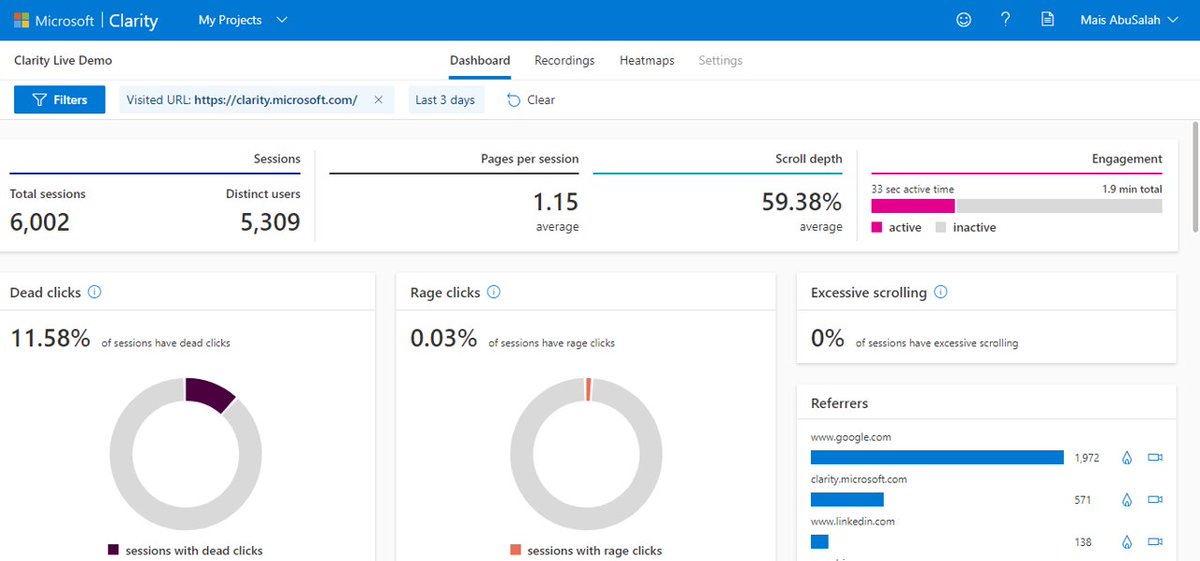Click the sessions with rage clicks legend swatch
The height and width of the screenshot is (561, 1200).
point(515,550)
